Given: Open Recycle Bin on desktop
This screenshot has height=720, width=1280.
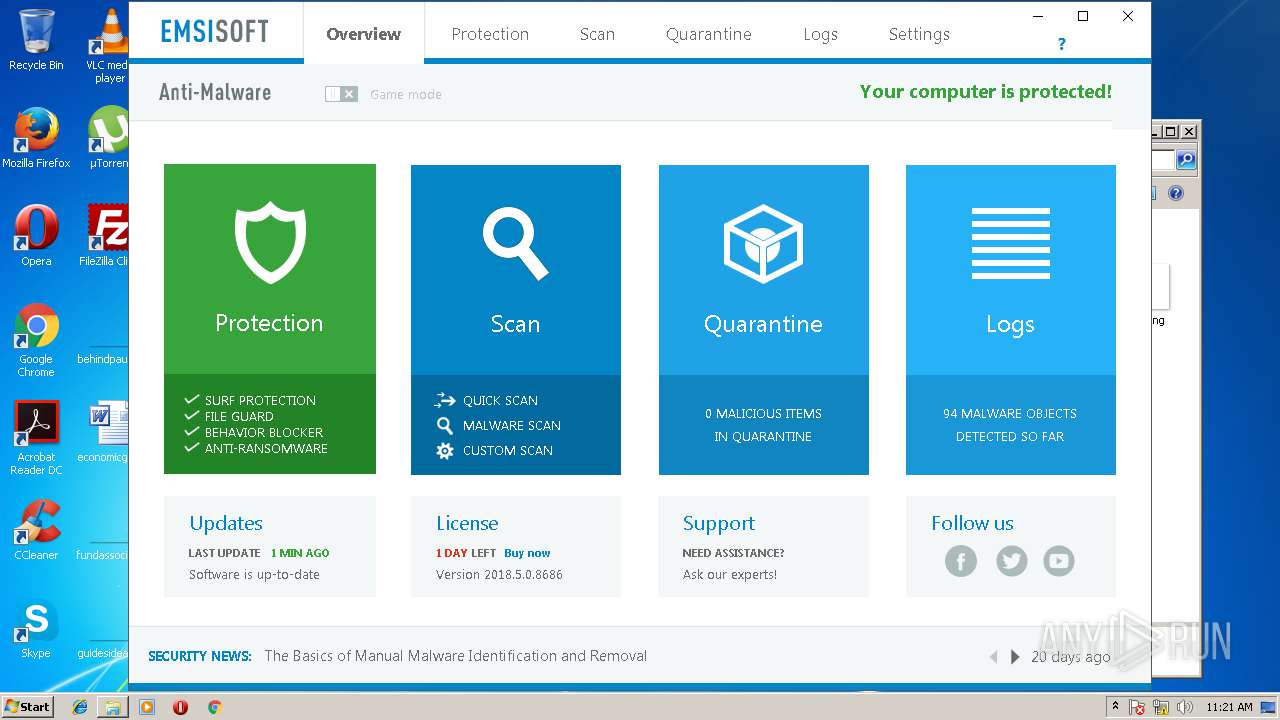Looking at the screenshot, I should coord(36,40).
